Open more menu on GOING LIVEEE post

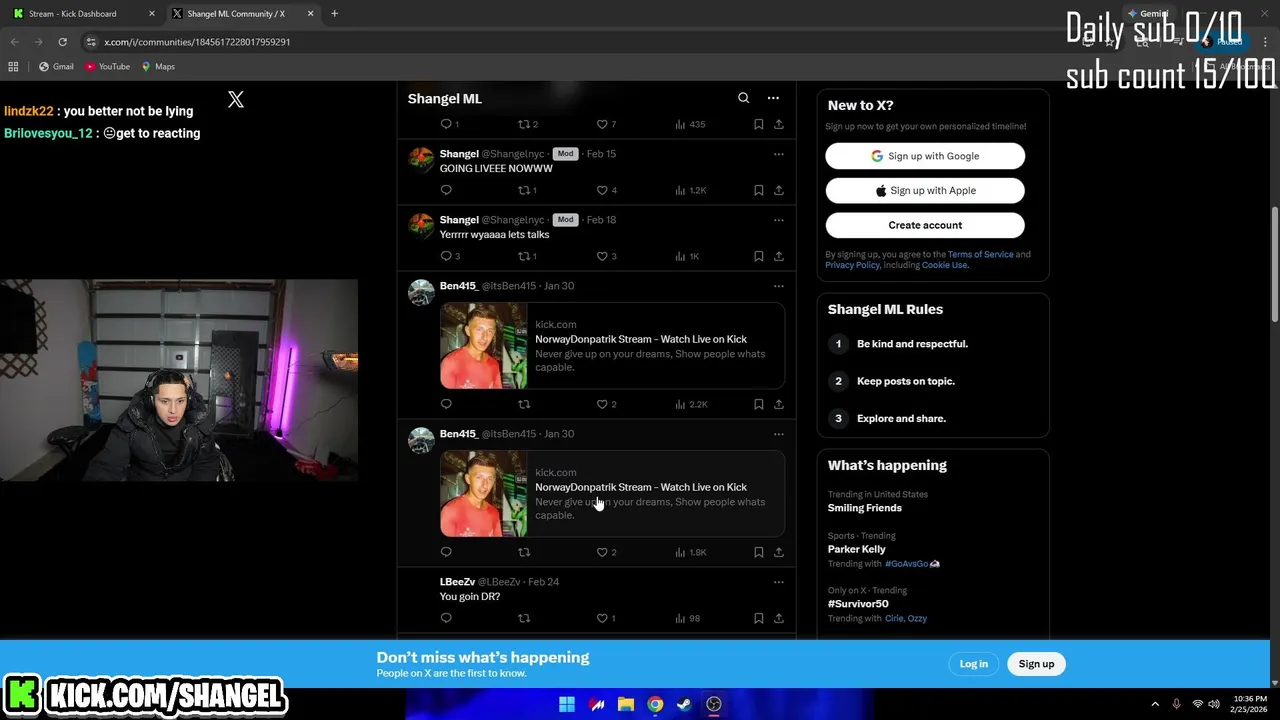coord(779,154)
